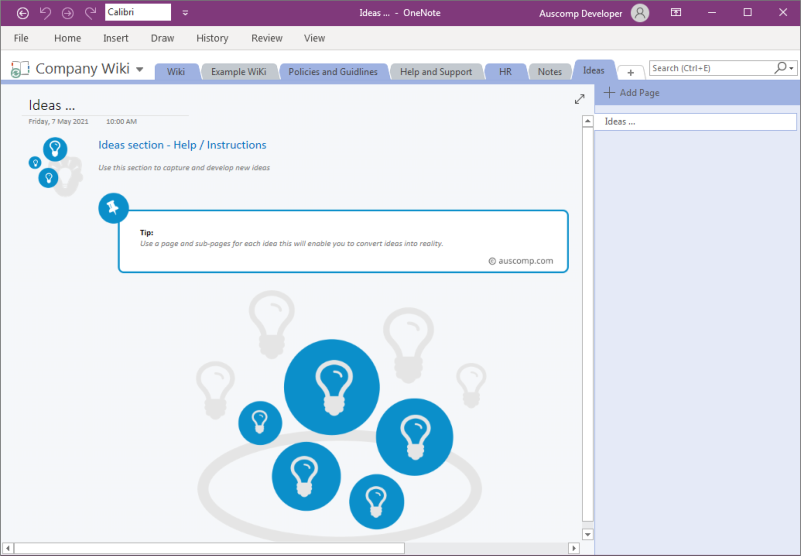
Task: Create a new section with plus tab
Action: coord(630,73)
